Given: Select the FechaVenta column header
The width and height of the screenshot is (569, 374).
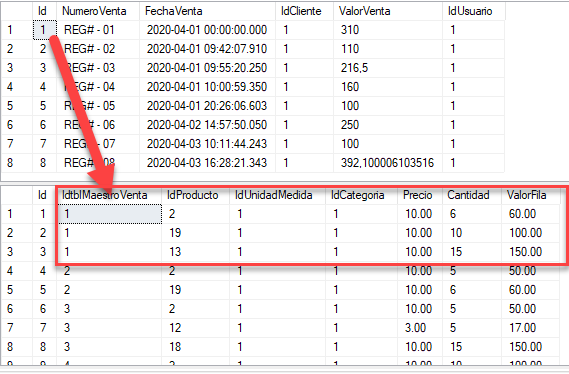Looking at the screenshot, I should (208, 11).
